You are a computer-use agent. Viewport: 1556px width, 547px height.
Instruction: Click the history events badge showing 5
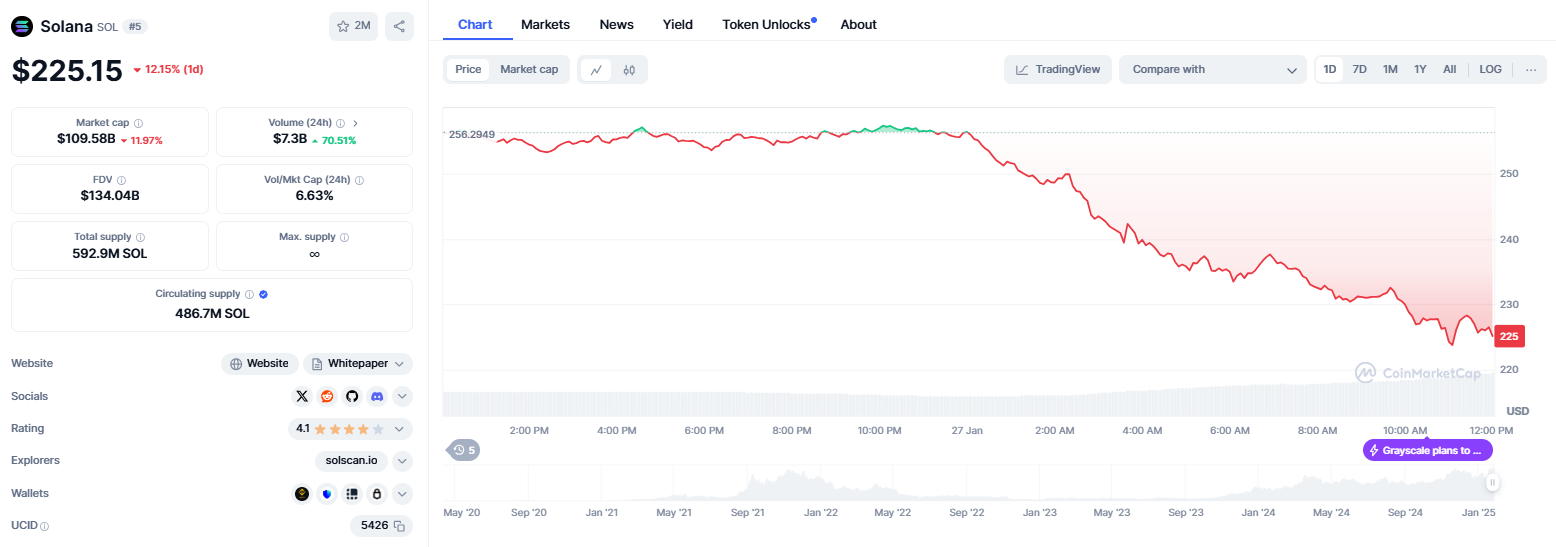(464, 450)
